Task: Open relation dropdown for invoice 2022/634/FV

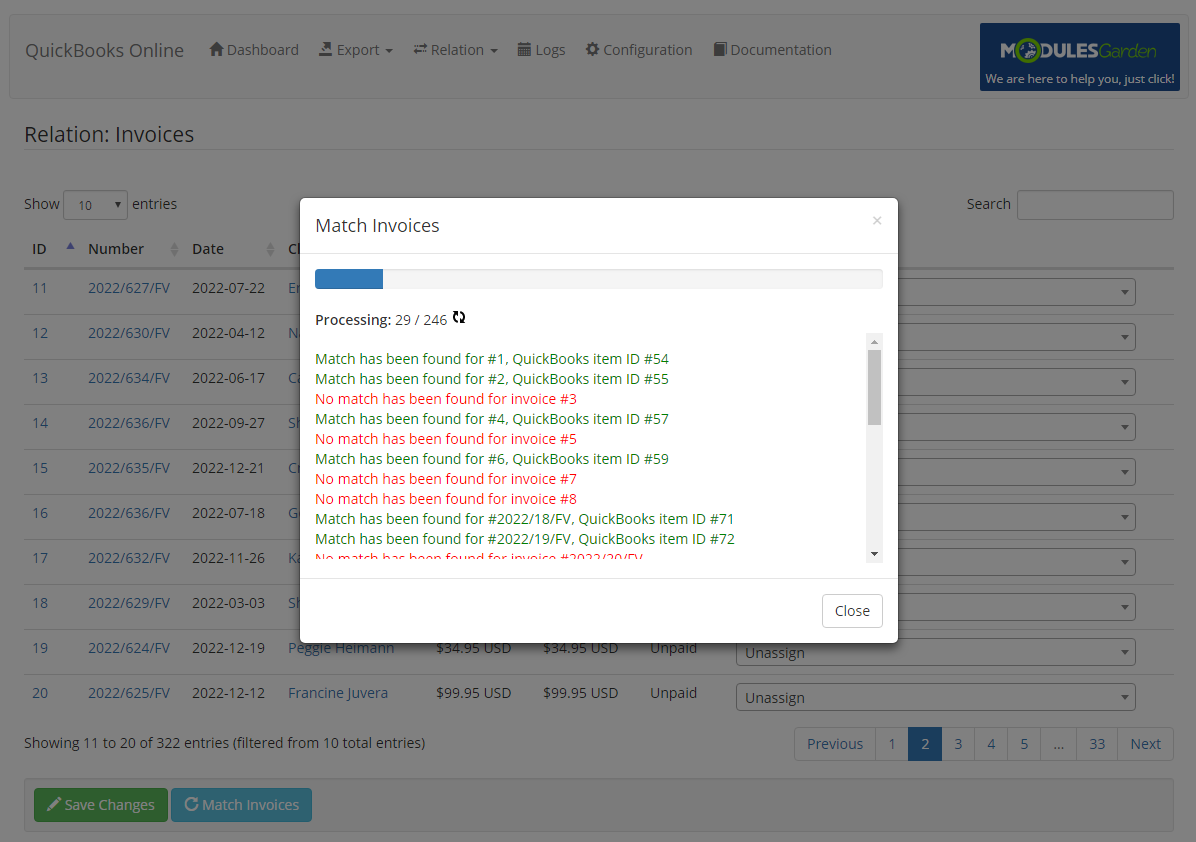Action: click(x=1016, y=382)
